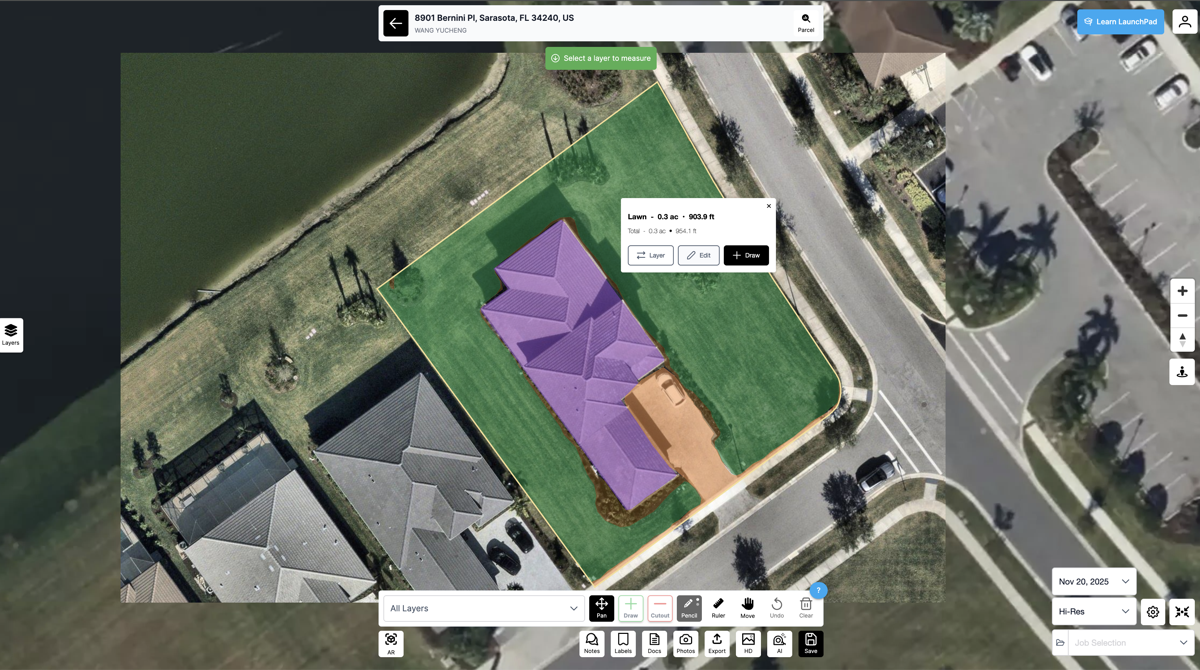Click the Export icon
Image resolution: width=1200 pixels, height=670 pixels.
(x=717, y=643)
